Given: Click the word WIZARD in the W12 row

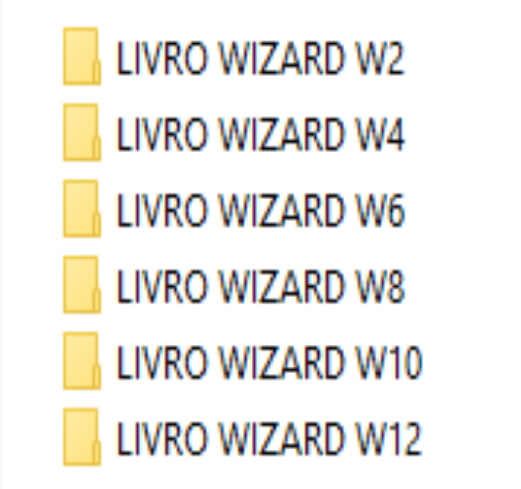Looking at the screenshot, I should 281,439.
